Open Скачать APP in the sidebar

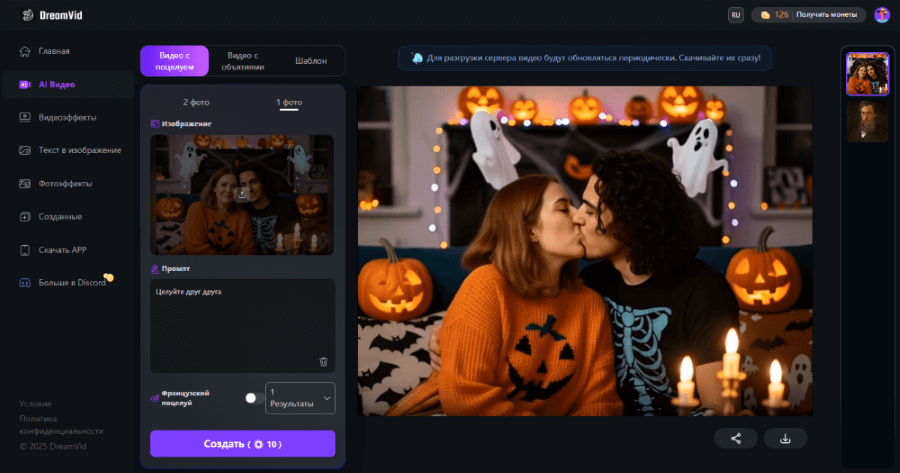[x=60, y=250]
